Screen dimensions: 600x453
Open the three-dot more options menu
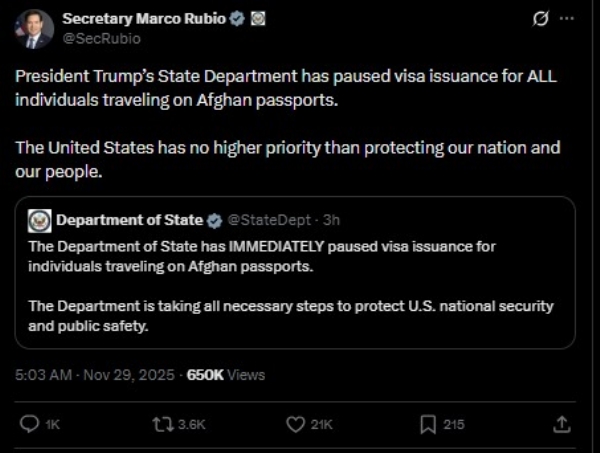(x=567, y=19)
